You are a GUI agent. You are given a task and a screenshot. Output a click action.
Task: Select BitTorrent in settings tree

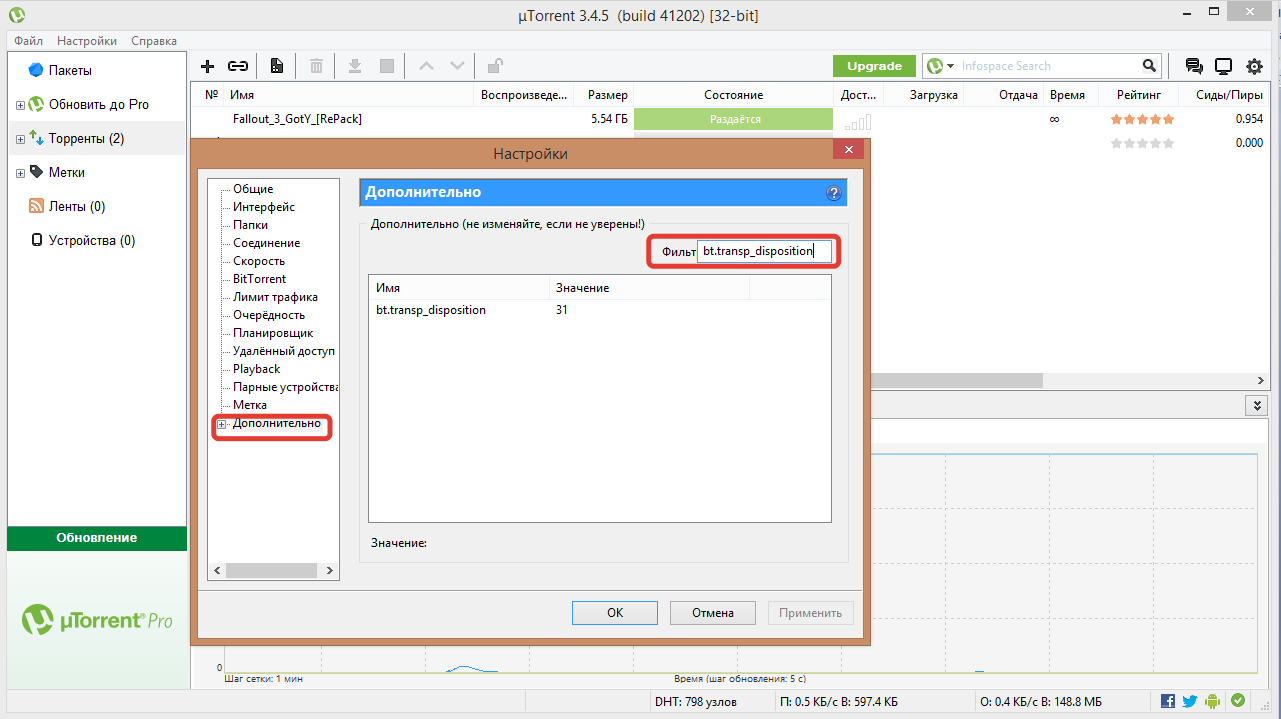[259, 279]
